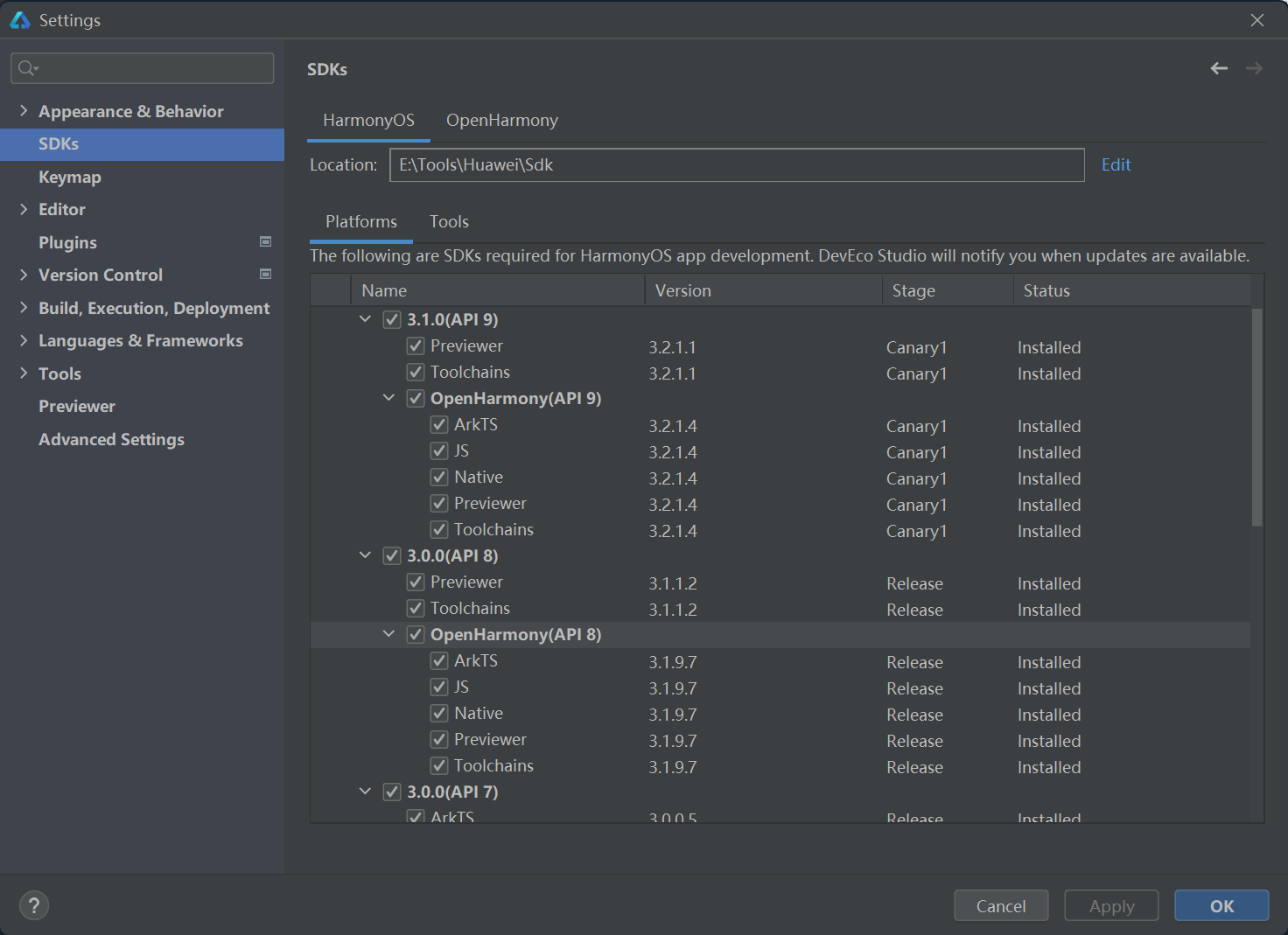Uncheck Previewer 3.1.9.7 checkbox
This screenshot has width=1288, height=935.
point(439,740)
